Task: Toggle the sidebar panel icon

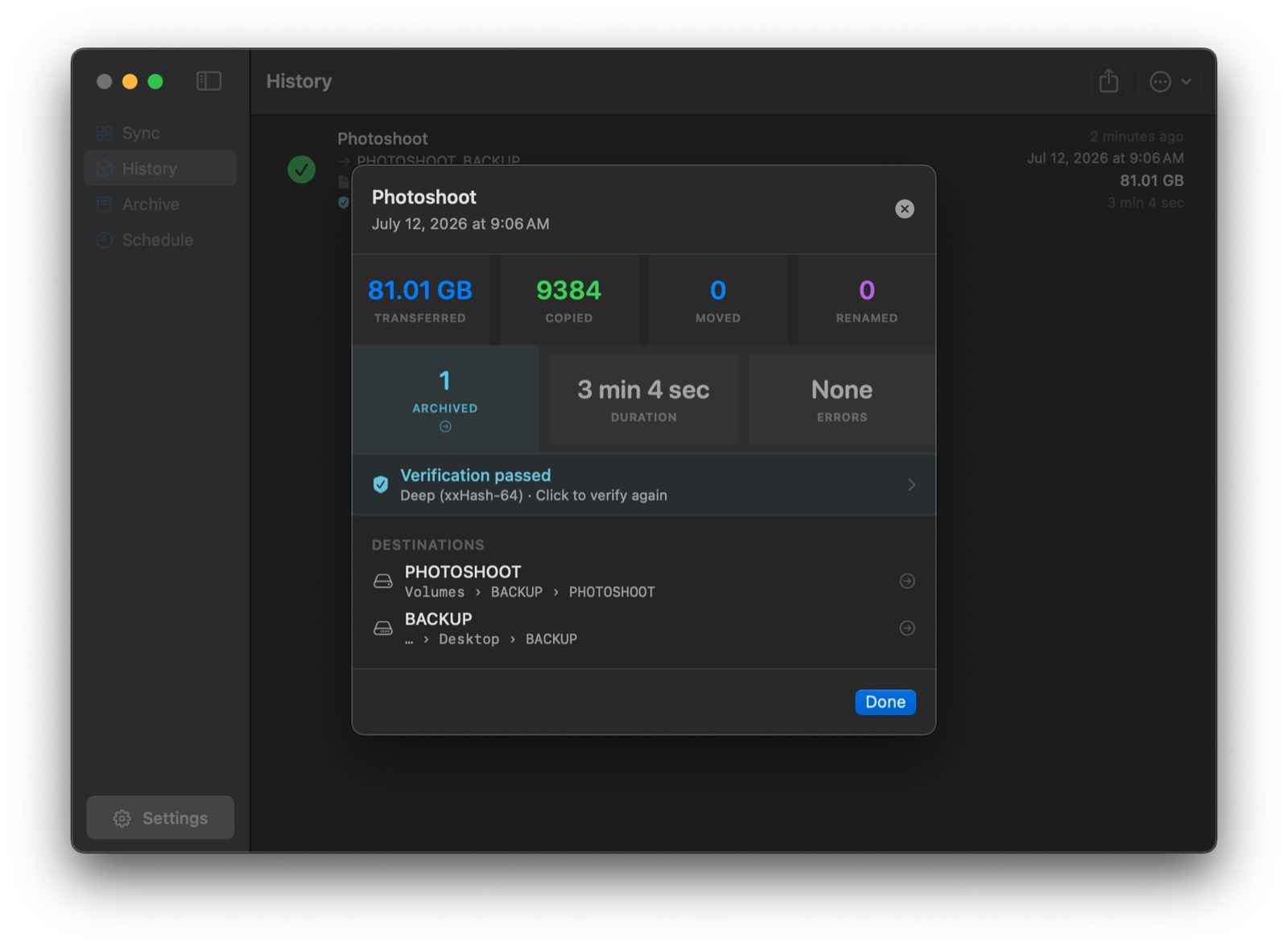Action: [208, 81]
